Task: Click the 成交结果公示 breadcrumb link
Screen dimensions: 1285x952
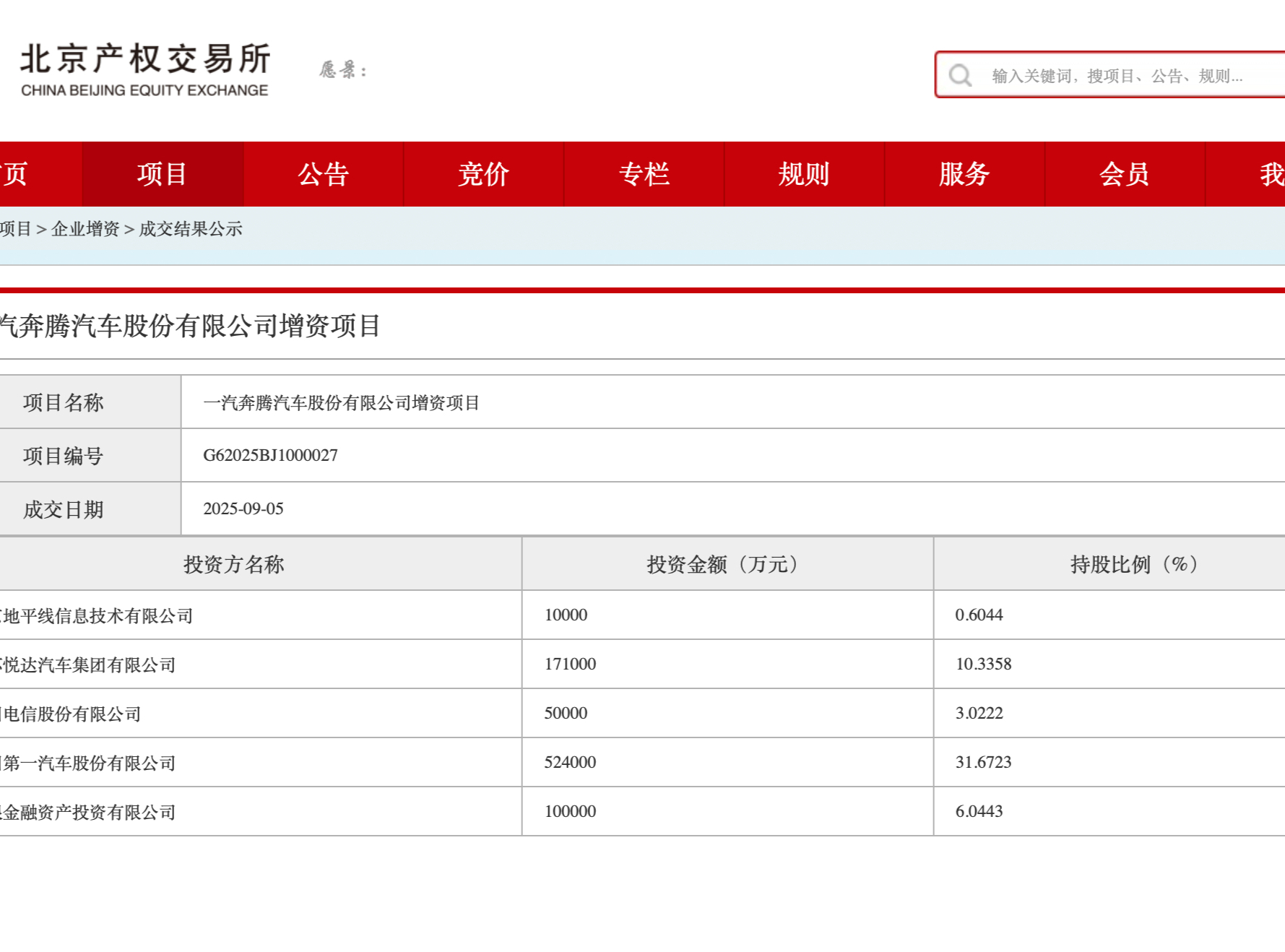Action: pyautogui.click(x=191, y=229)
